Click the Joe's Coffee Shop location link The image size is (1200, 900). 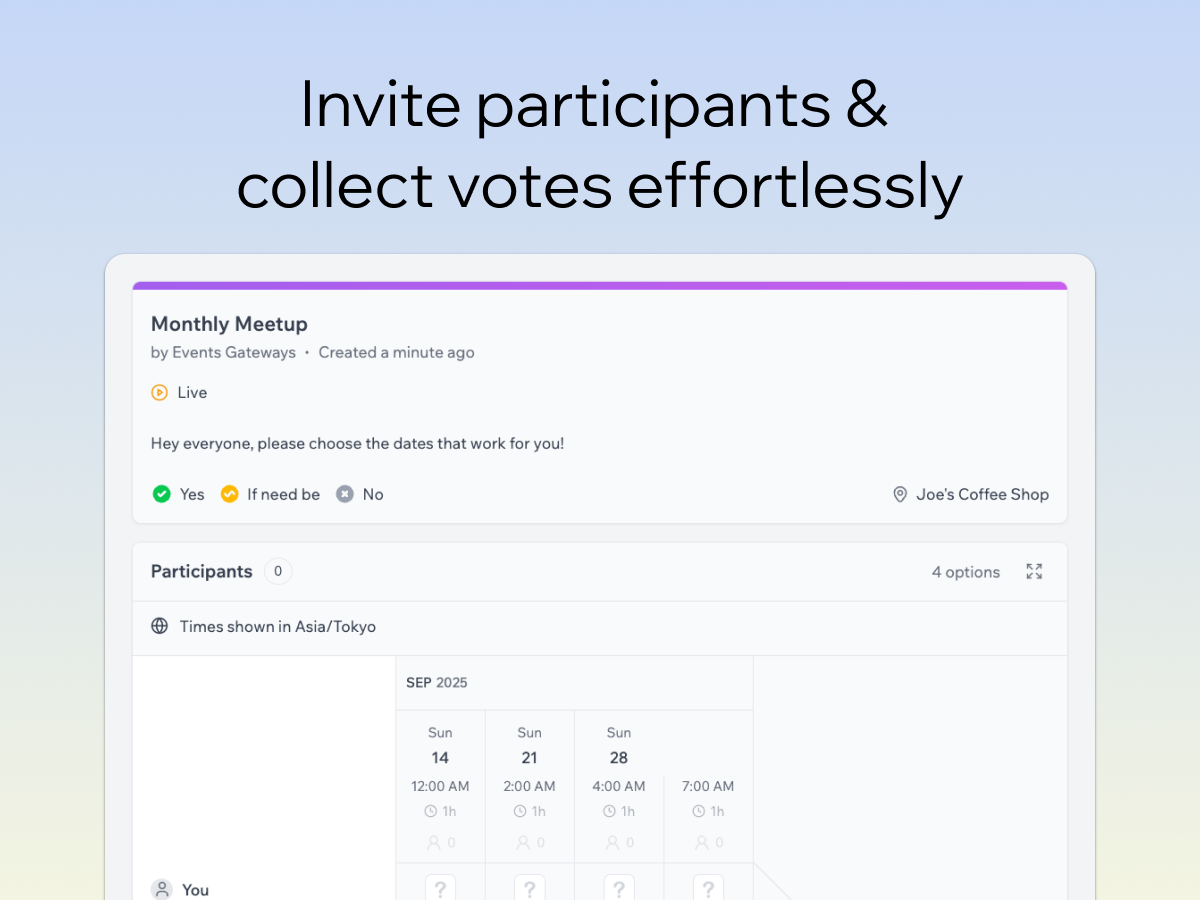[982, 495]
